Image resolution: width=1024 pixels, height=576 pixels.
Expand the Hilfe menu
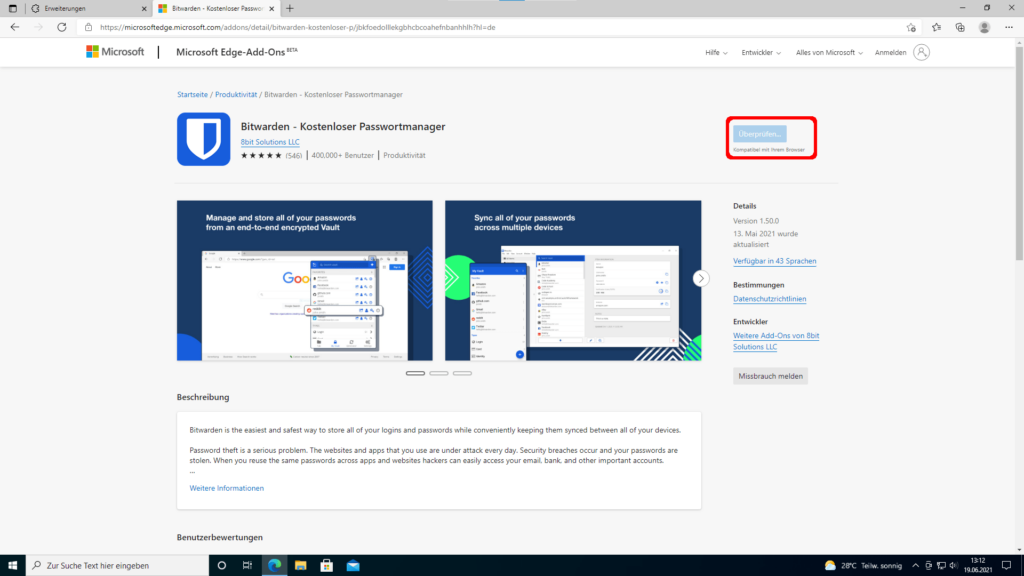pyautogui.click(x=716, y=52)
